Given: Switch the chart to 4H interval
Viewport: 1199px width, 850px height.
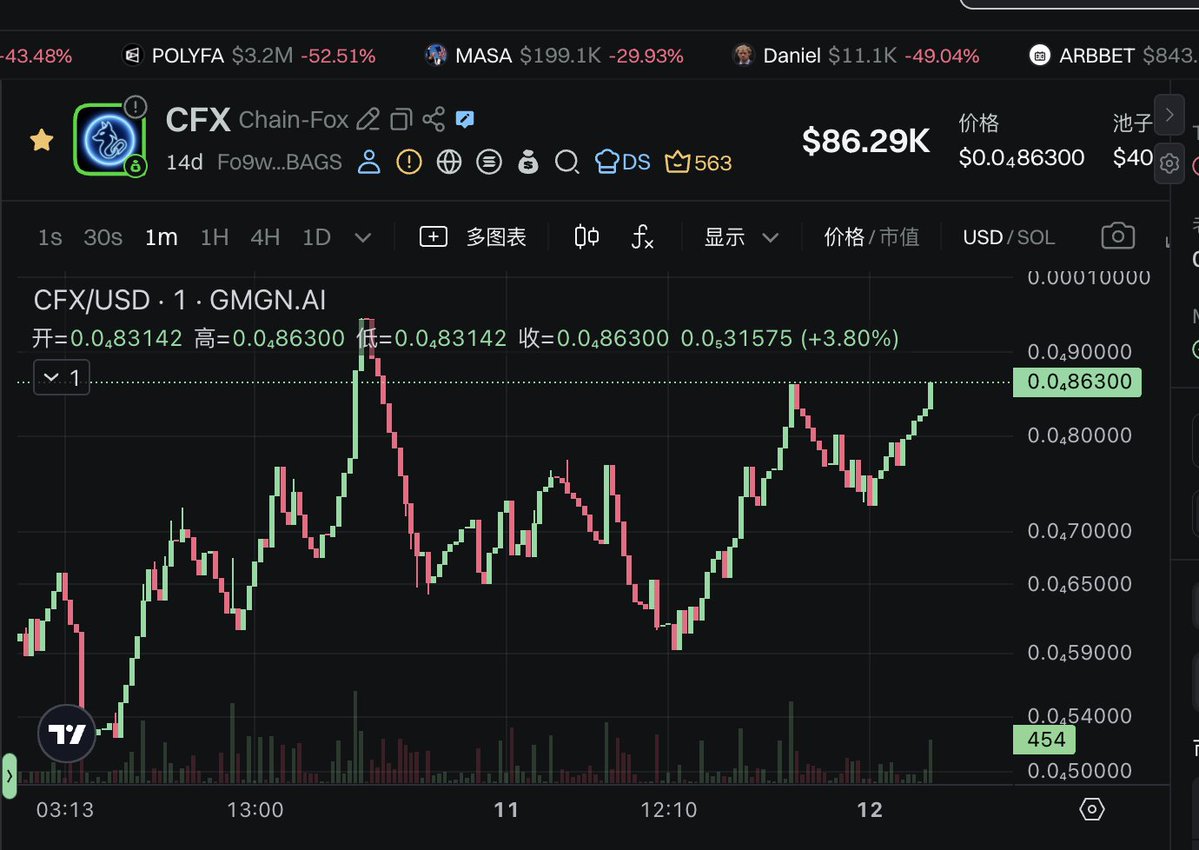Looking at the screenshot, I should [x=265, y=238].
